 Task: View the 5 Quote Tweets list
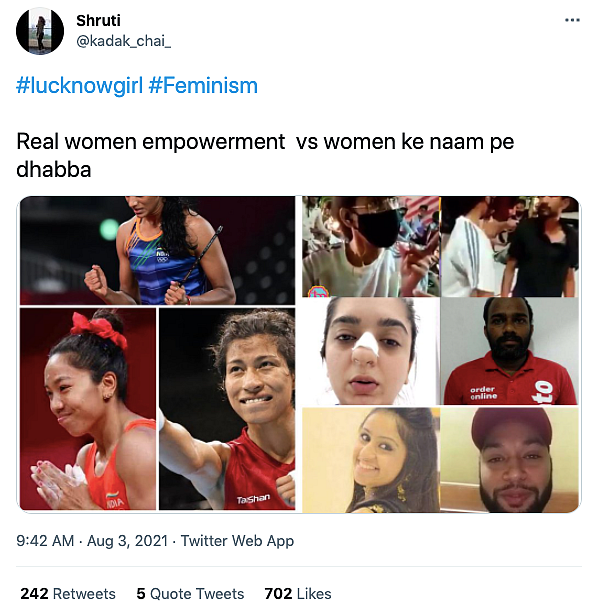[190, 593]
